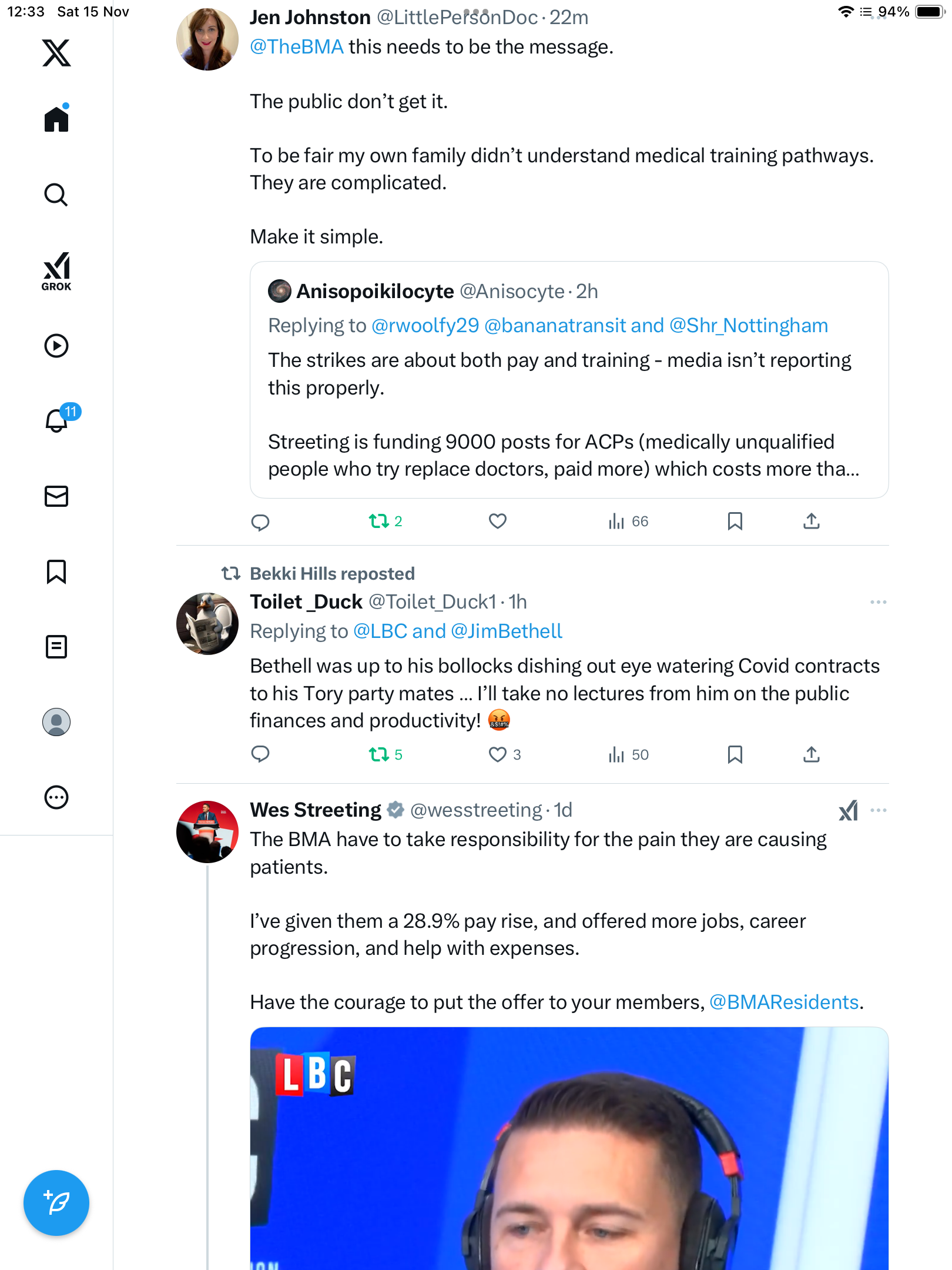Screen dimensions: 952x1270
Task: Open the Video play tab in sidebar
Action: pos(56,346)
